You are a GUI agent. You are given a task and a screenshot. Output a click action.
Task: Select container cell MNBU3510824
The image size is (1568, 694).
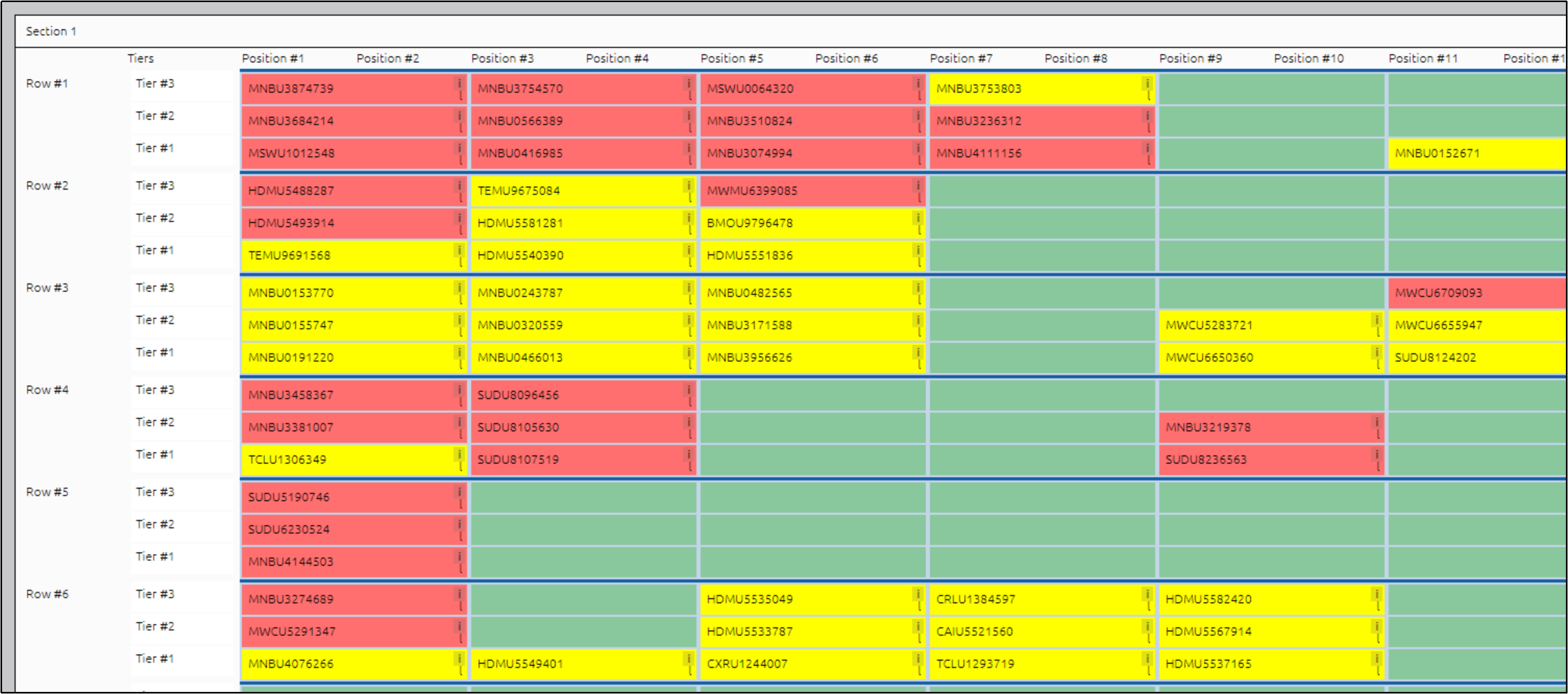813,121
